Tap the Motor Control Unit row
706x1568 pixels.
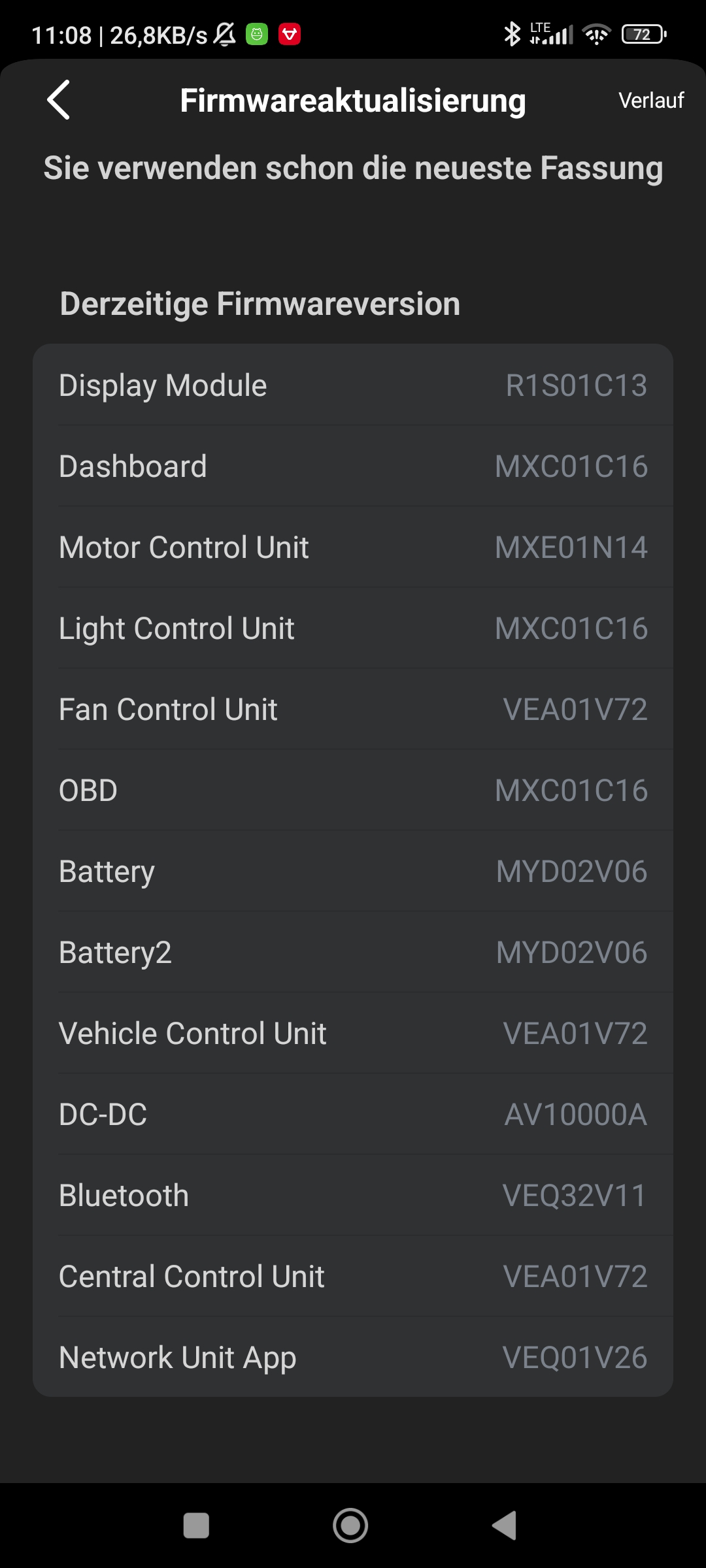coord(353,547)
